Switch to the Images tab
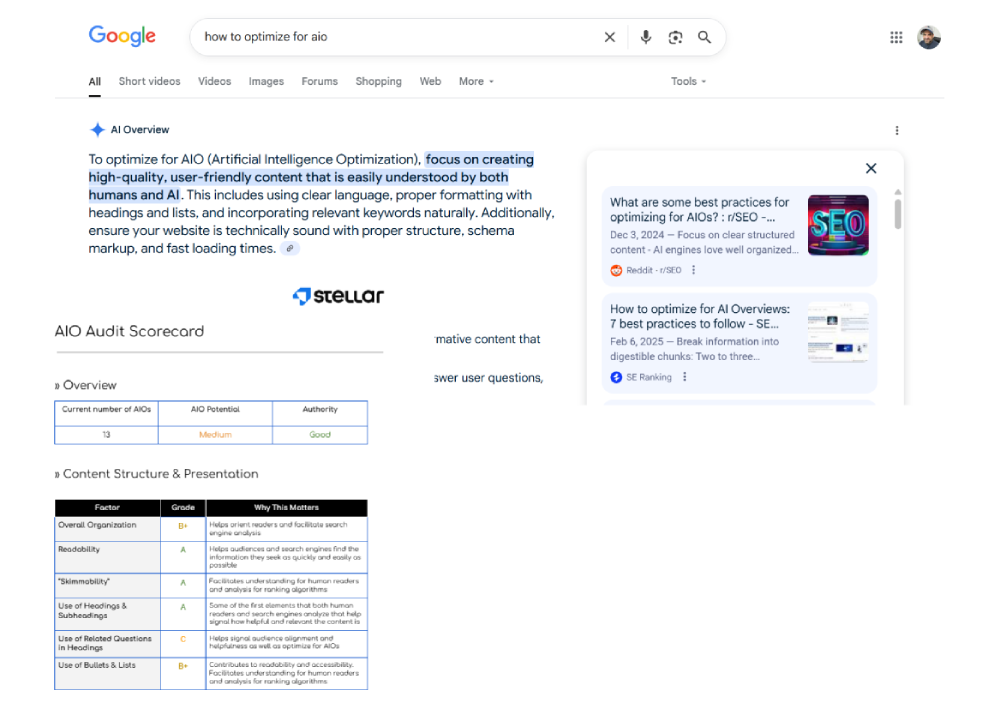 pyautogui.click(x=266, y=82)
